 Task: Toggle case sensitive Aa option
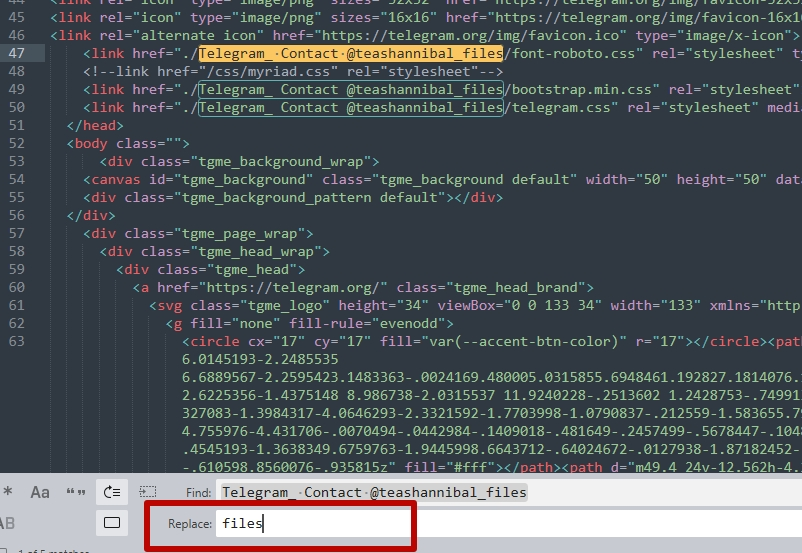(x=40, y=492)
